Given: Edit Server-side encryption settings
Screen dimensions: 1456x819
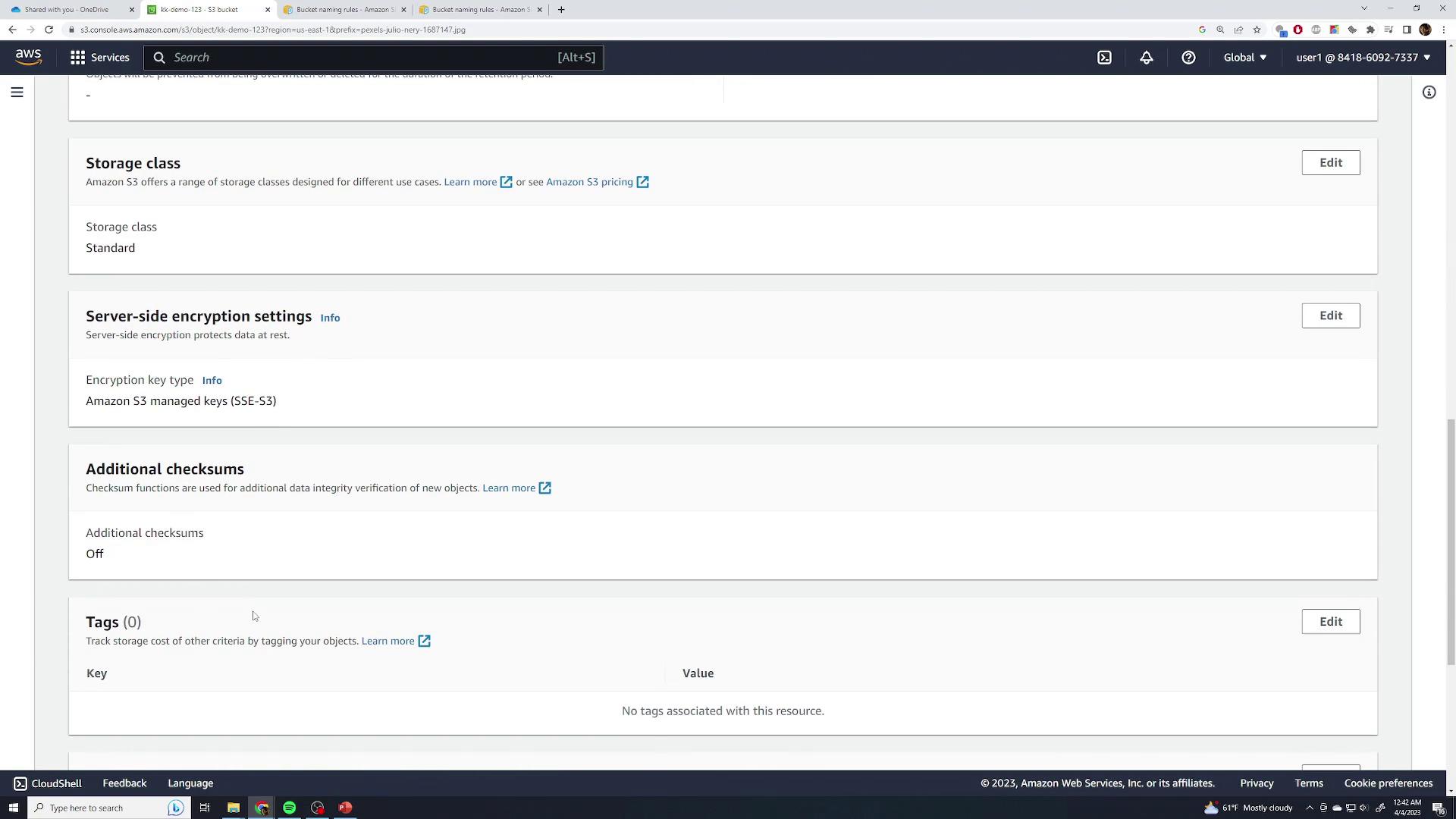Looking at the screenshot, I should click(1330, 315).
